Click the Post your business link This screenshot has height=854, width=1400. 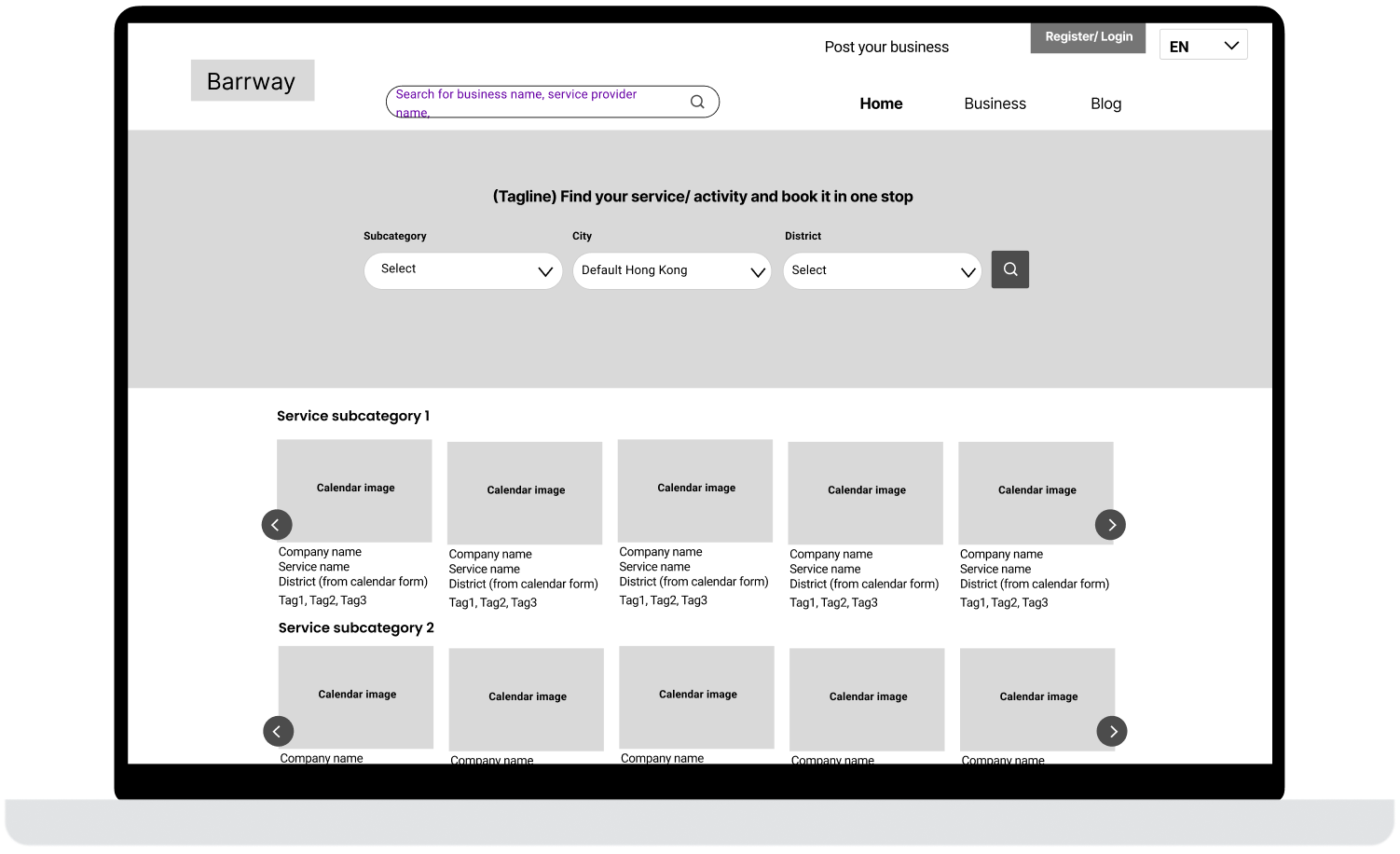coord(886,47)
